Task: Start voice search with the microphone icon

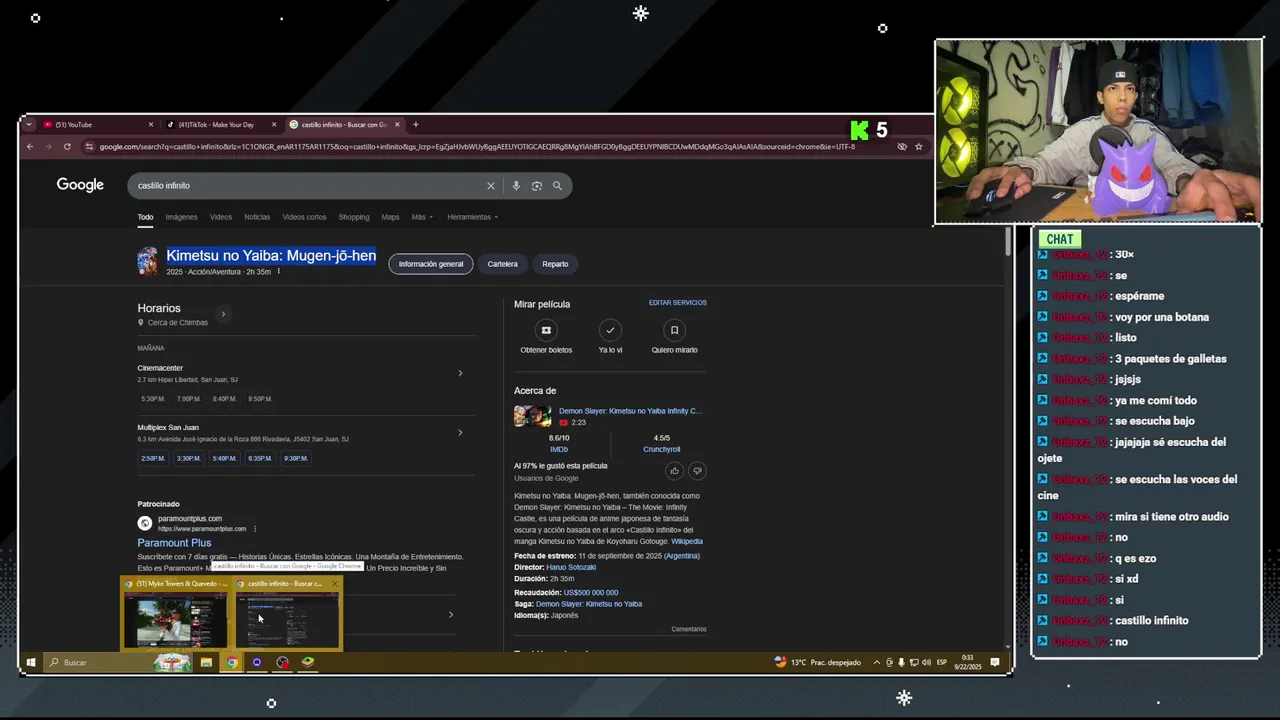Action: point(516,186)
